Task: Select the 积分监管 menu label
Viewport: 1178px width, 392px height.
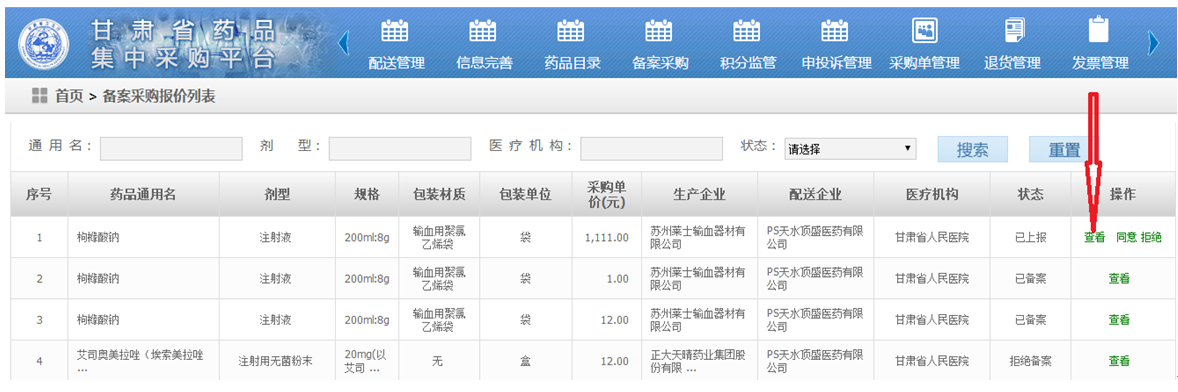Action: click(x=748, y=63)
